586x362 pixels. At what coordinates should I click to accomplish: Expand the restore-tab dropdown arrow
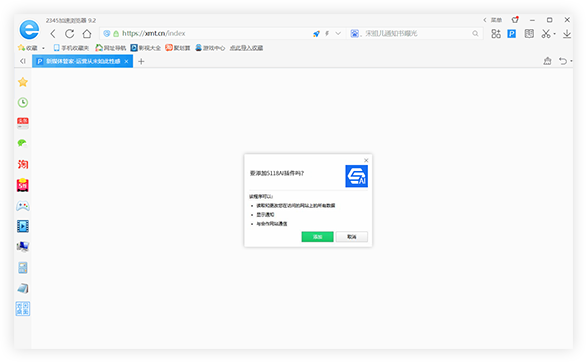coord(571,61)
